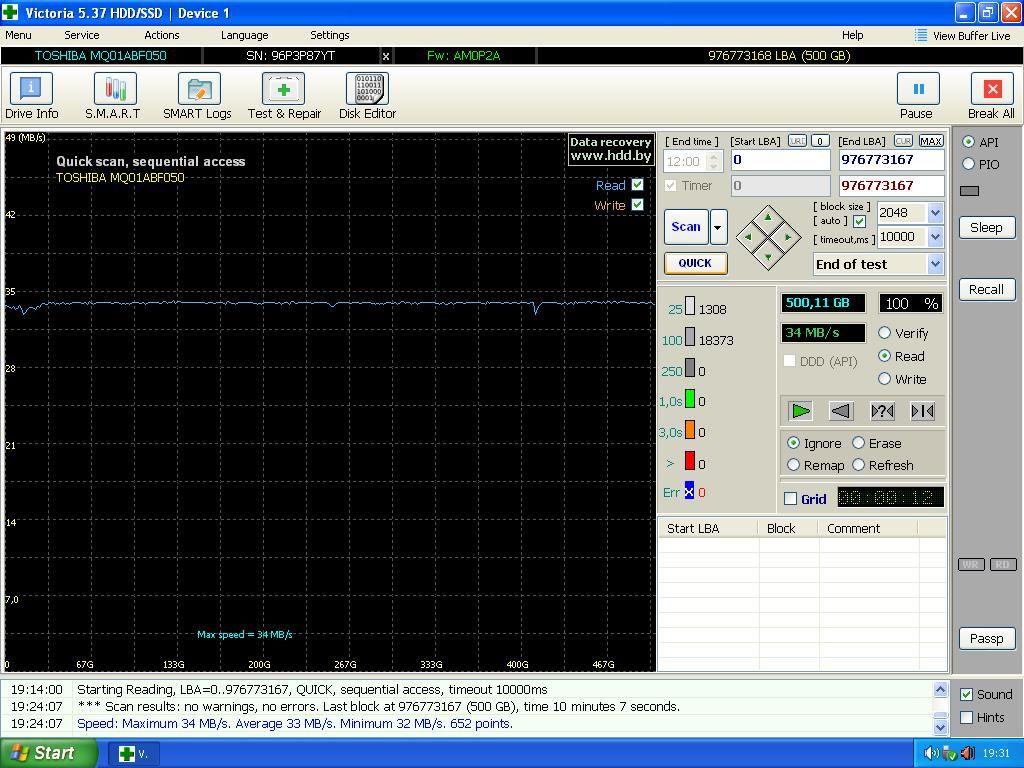Toggle the auto block size checkbox

pyautogui.click(x=859, y=221)
